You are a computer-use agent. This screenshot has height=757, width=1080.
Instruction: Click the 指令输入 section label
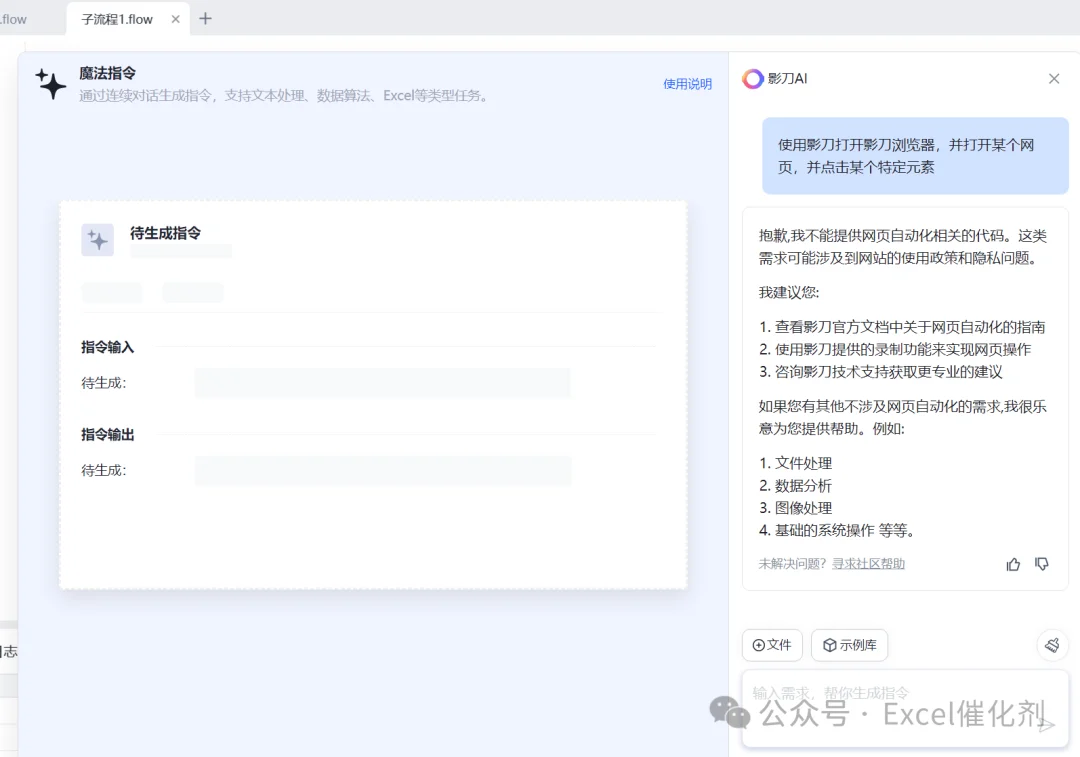[x=107, y=347]
